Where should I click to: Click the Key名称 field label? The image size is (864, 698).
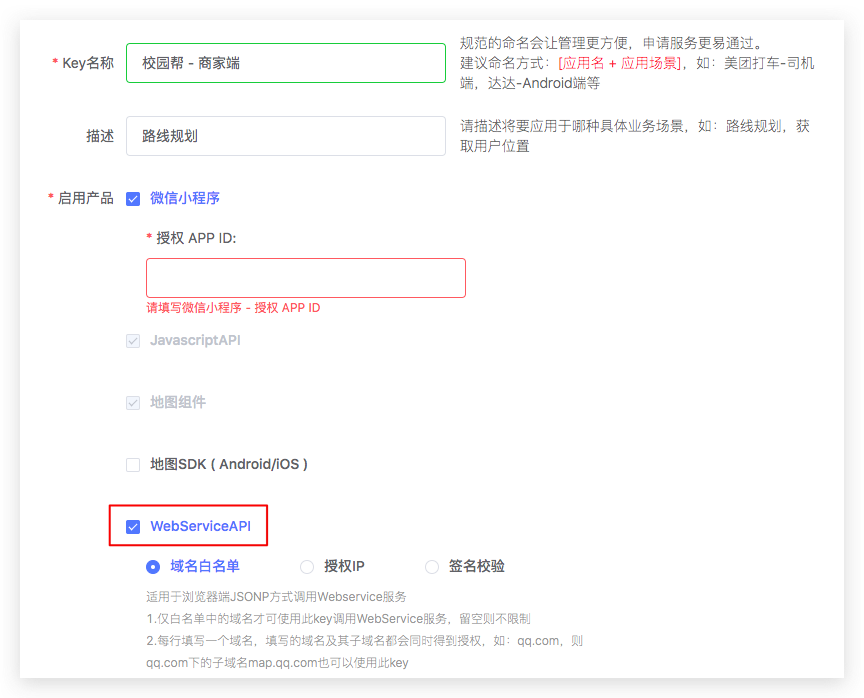88,63
